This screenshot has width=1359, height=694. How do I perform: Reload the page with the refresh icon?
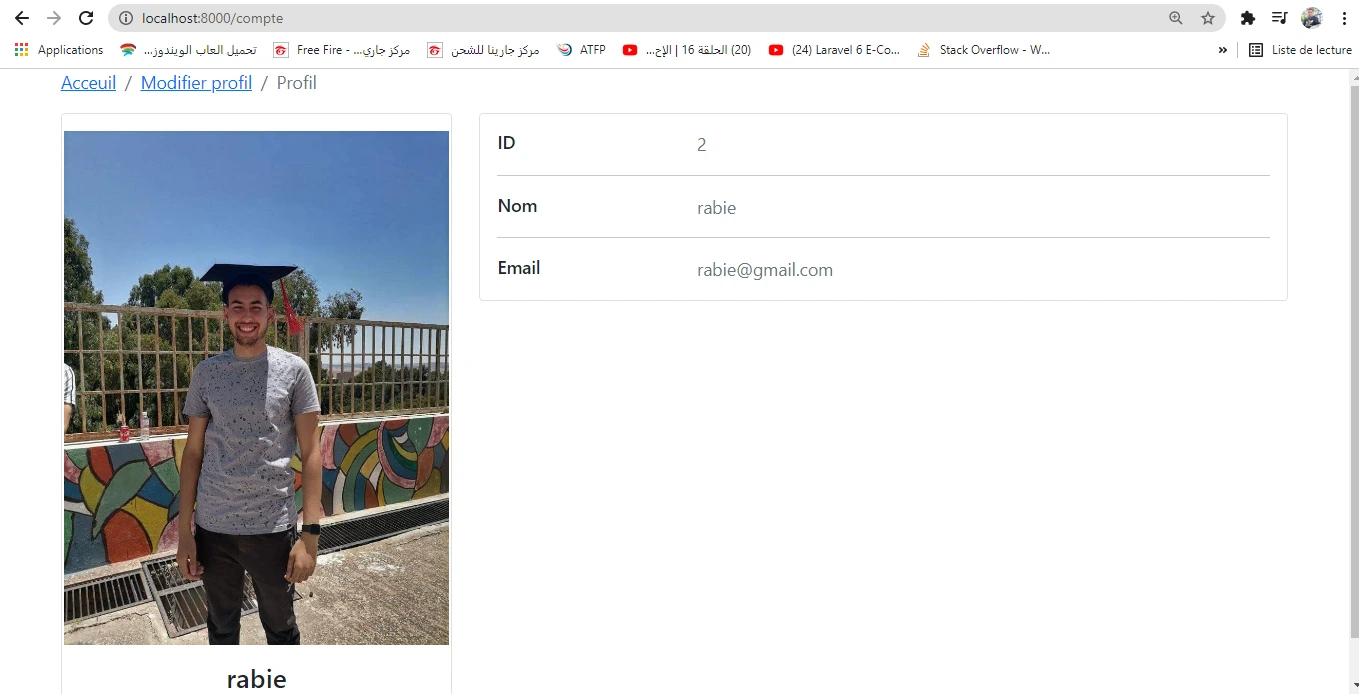tap(86, 18)
